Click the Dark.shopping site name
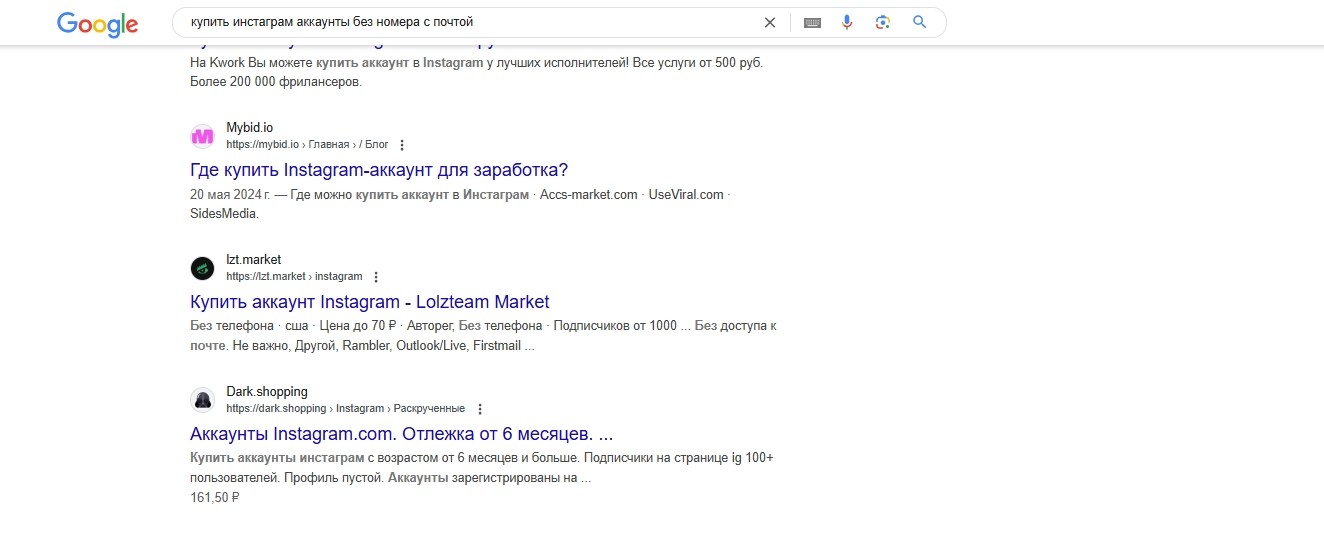This screenshot has width=1324, height=542. 267,392
